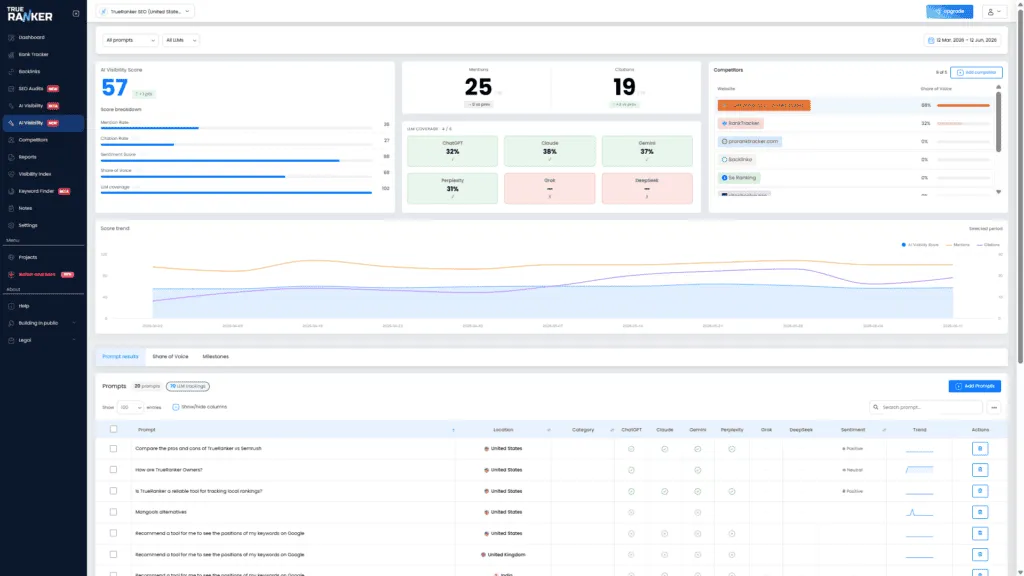Select the red promo item under Projects
This screenshot has height=576, width=1024.
click(42, 274)
